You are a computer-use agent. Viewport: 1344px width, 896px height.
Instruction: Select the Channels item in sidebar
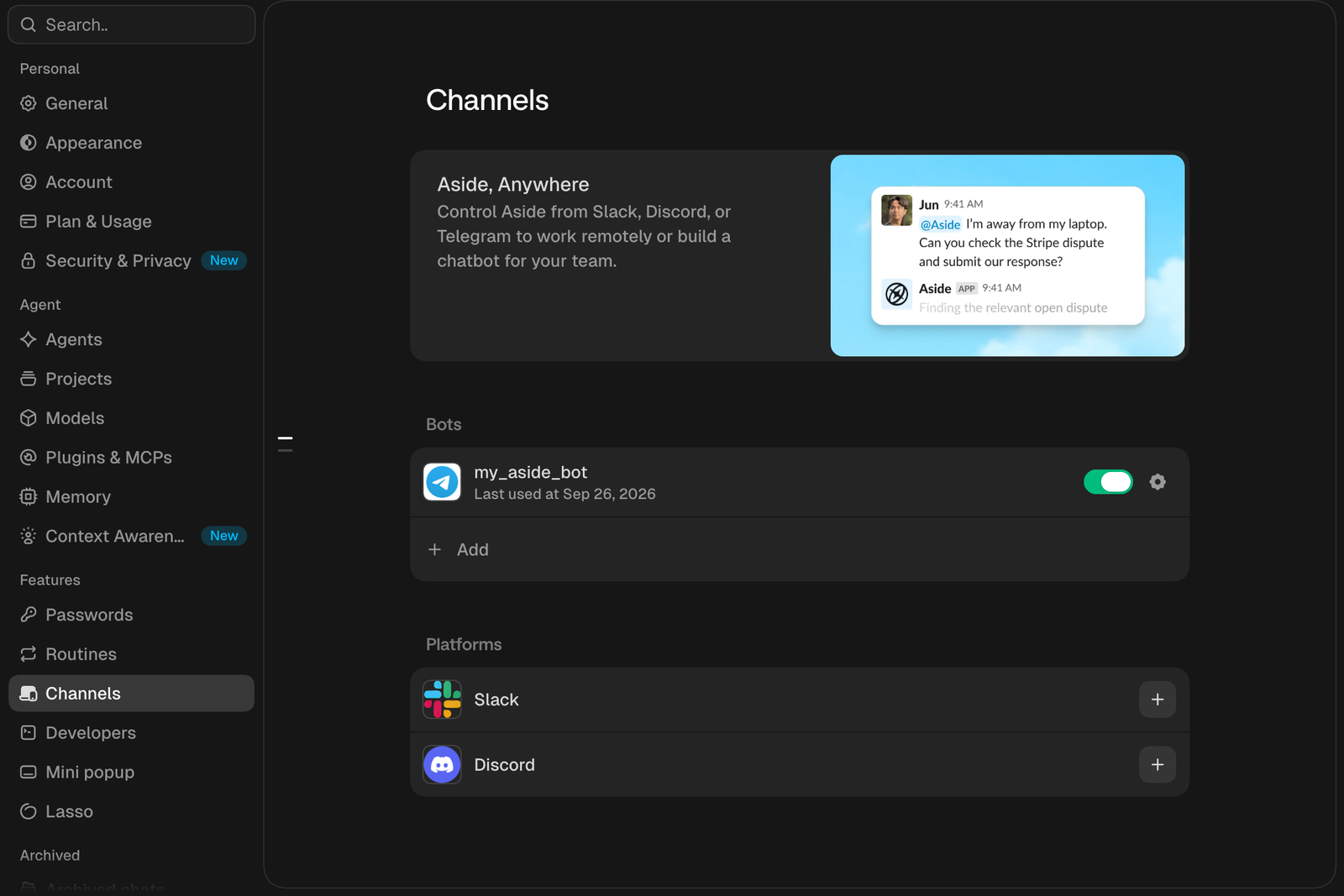pos(131,694)
